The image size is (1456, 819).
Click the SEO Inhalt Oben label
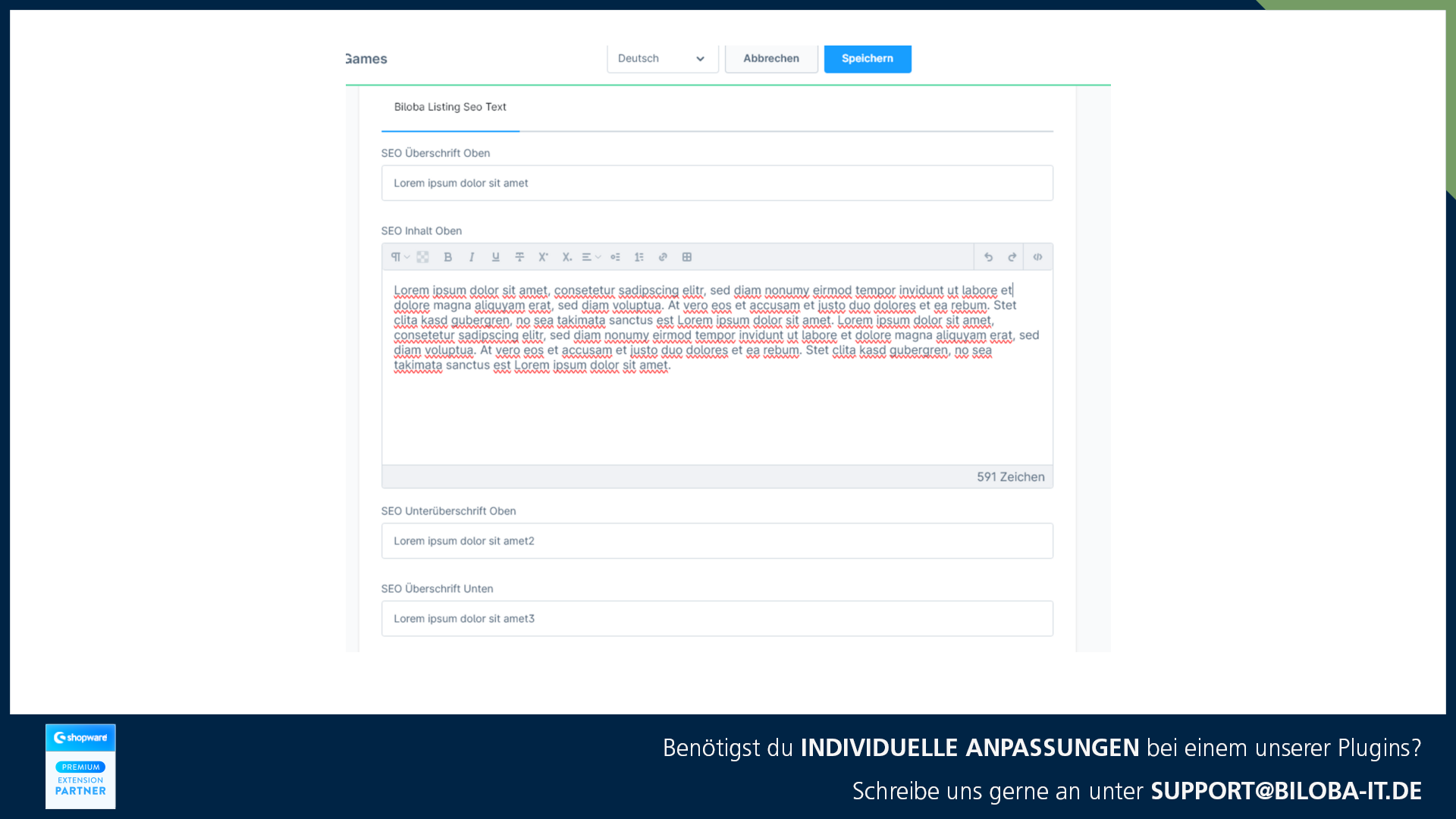click(421, 231)
